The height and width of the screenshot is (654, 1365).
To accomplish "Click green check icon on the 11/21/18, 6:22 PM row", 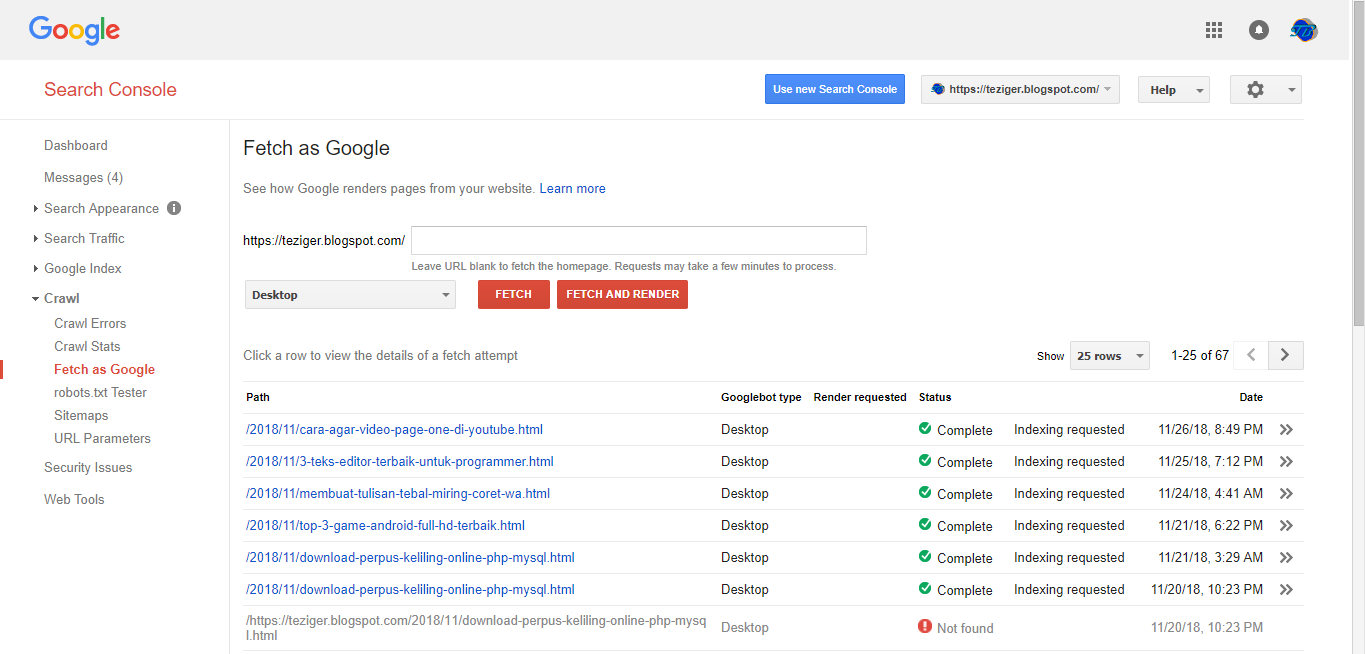I will (x=925, y=525).
